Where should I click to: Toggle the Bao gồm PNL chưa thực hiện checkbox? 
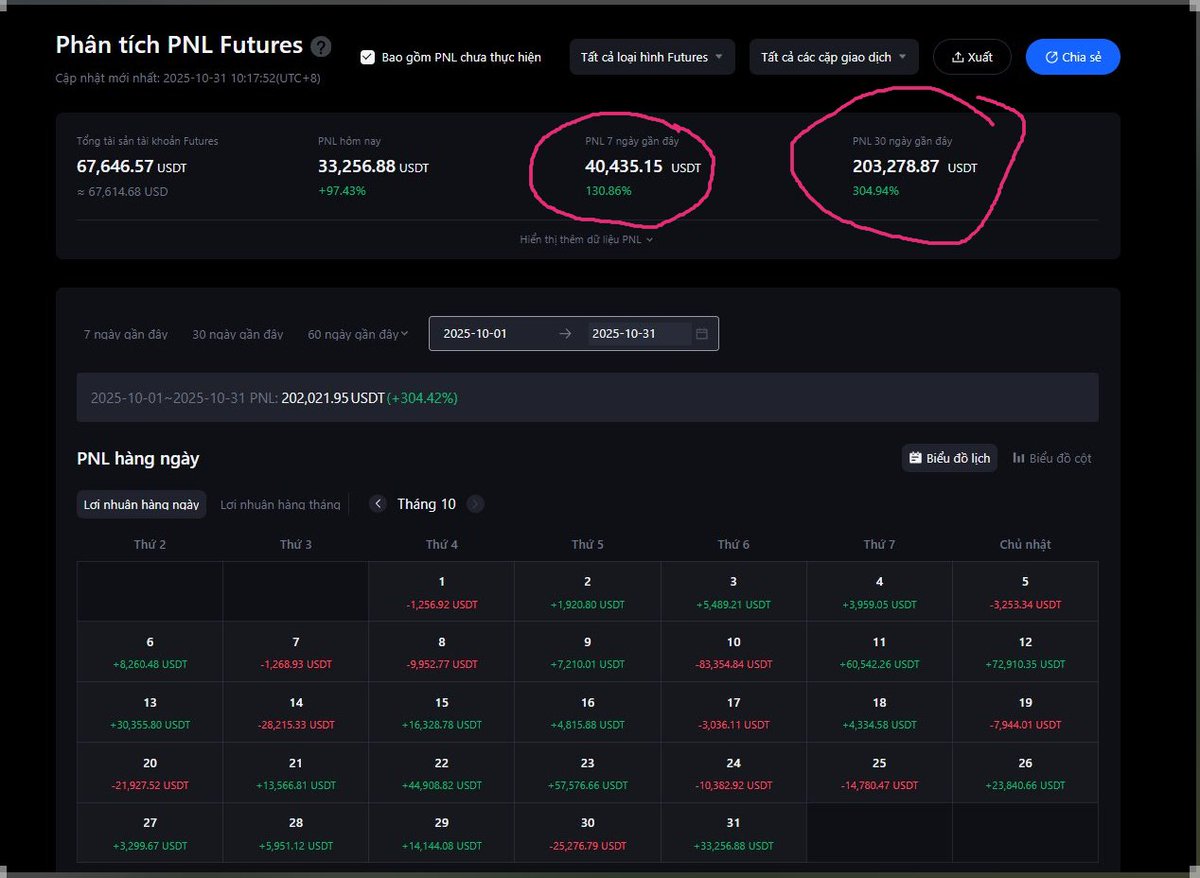click(x=368, y=57)
